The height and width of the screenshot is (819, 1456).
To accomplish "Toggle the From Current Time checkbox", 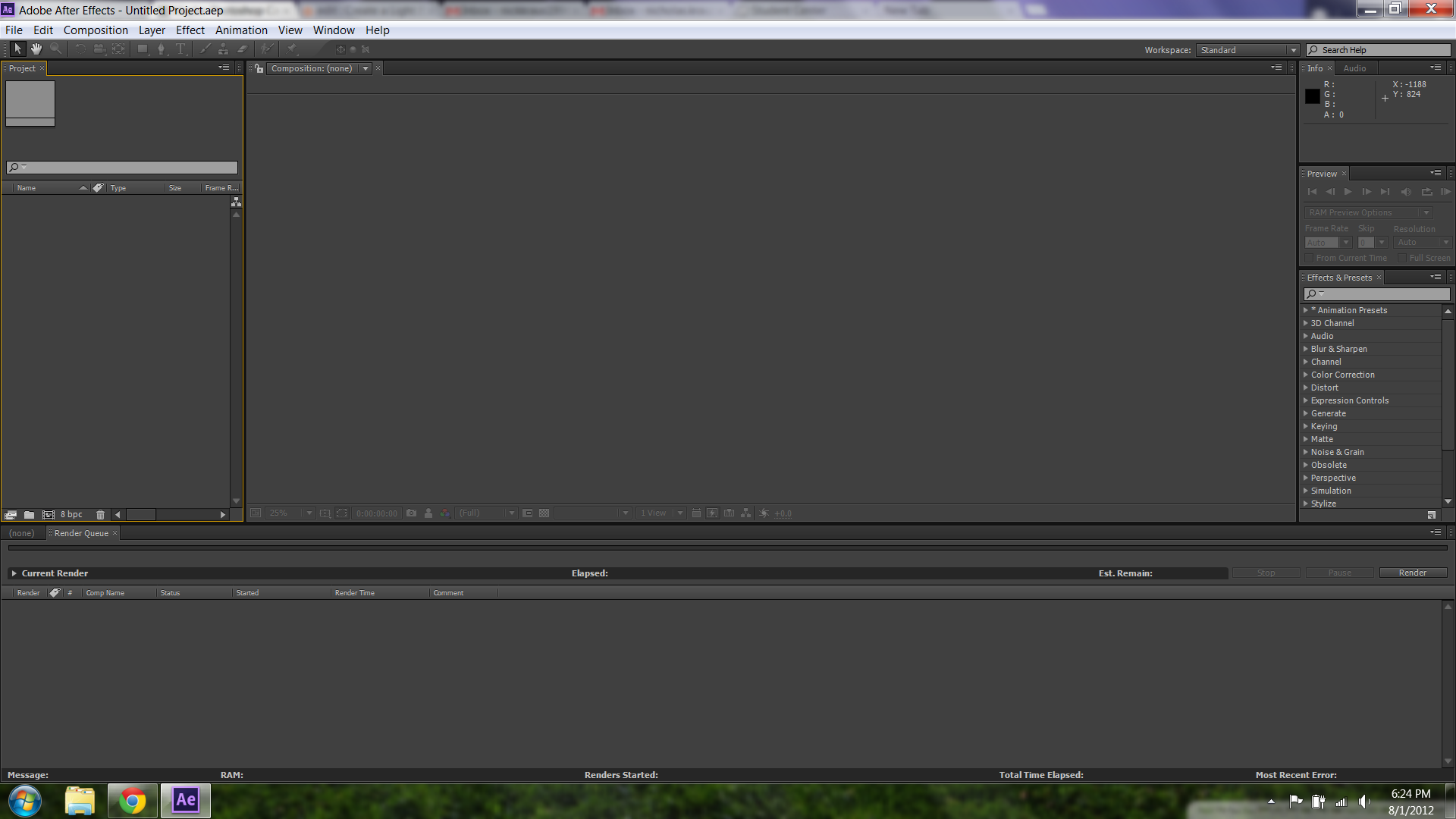I will click(1309, 259).
